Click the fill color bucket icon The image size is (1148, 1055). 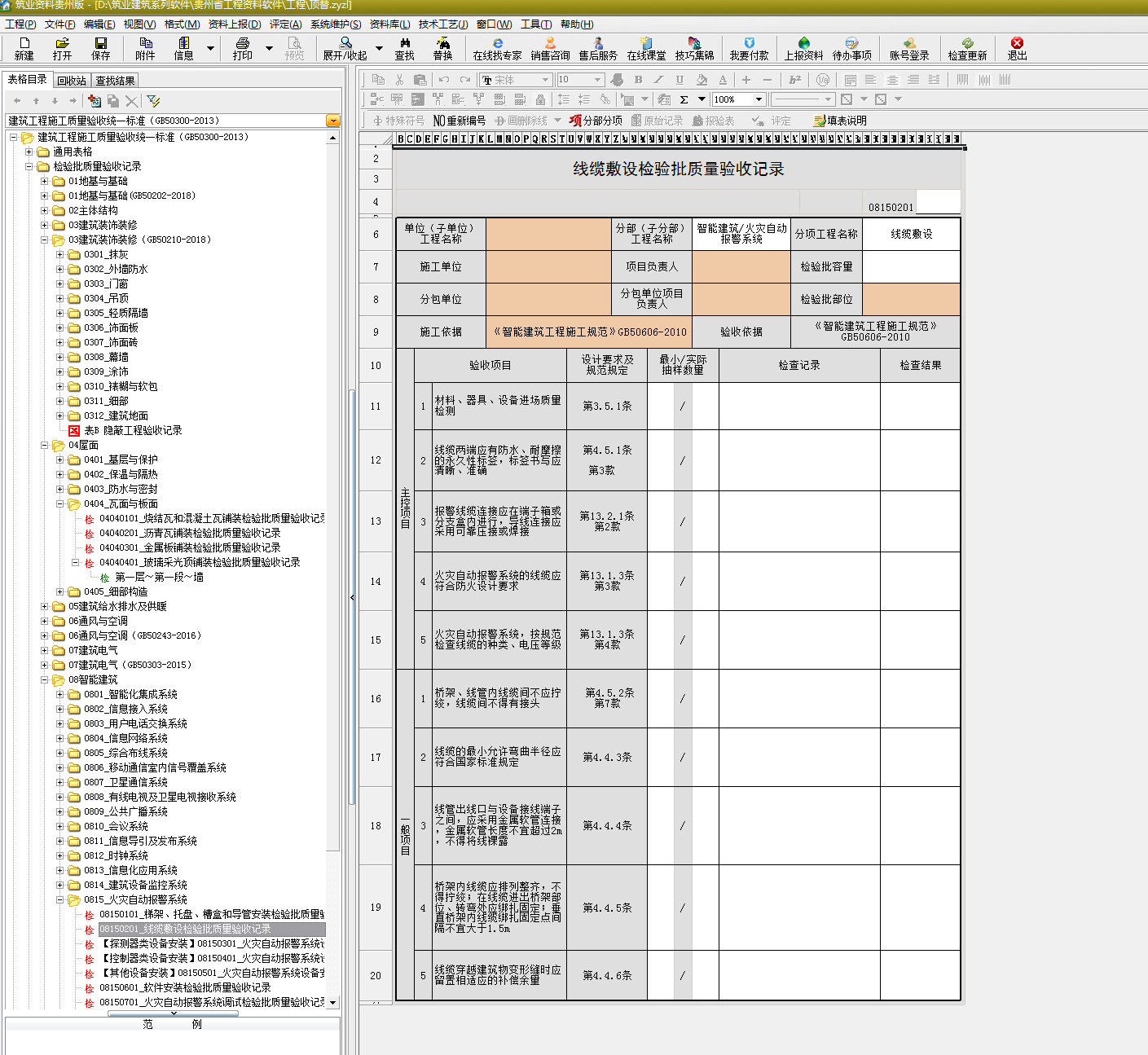(x=702, y=80)
